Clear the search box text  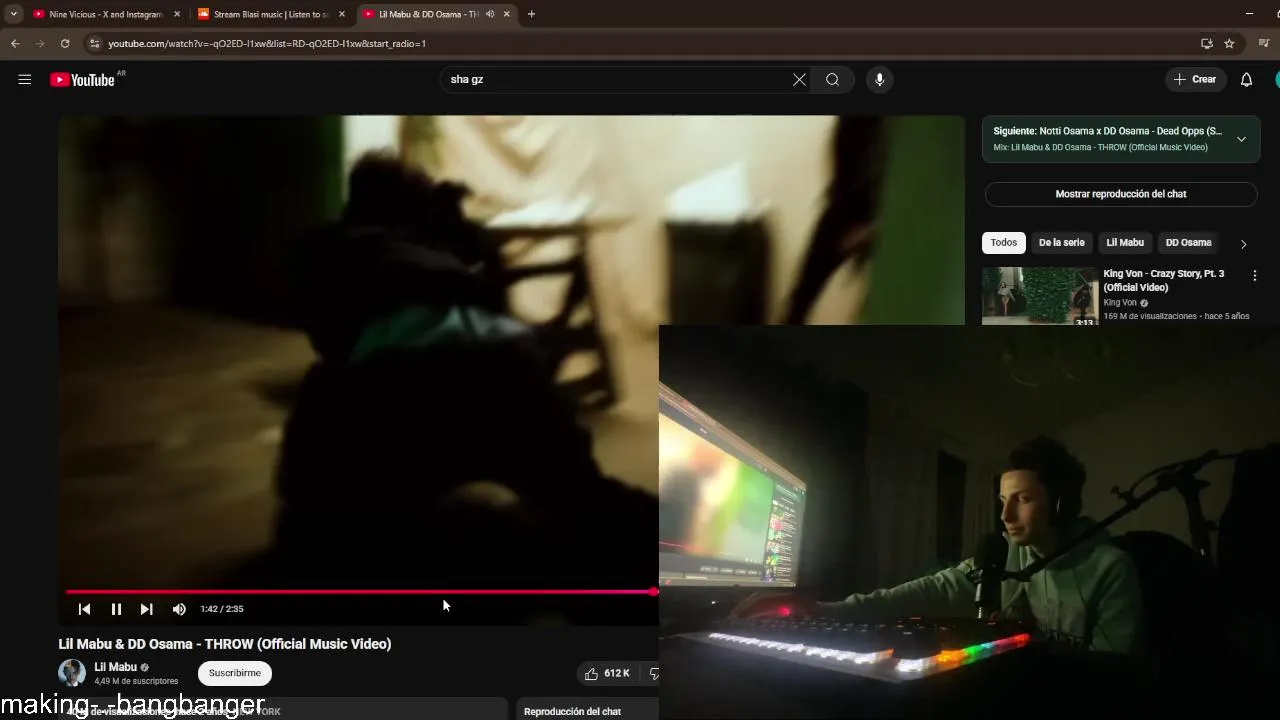tap(799, 80)
